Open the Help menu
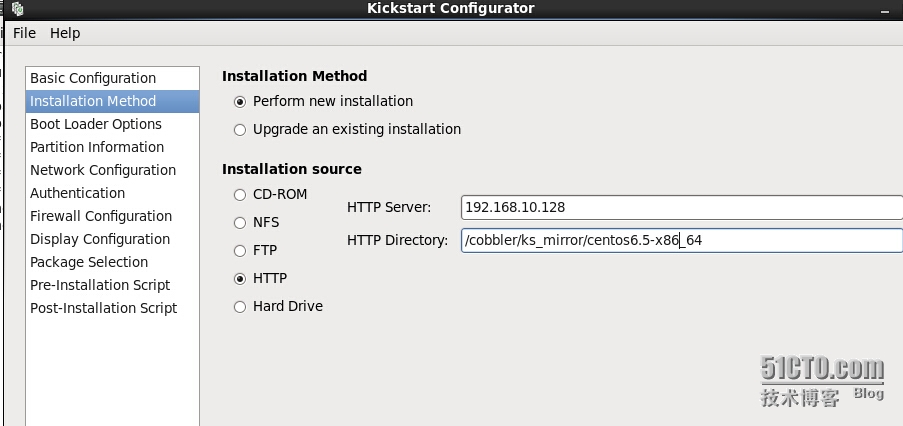This screenshot has height=426, width=903. (65, 33)
